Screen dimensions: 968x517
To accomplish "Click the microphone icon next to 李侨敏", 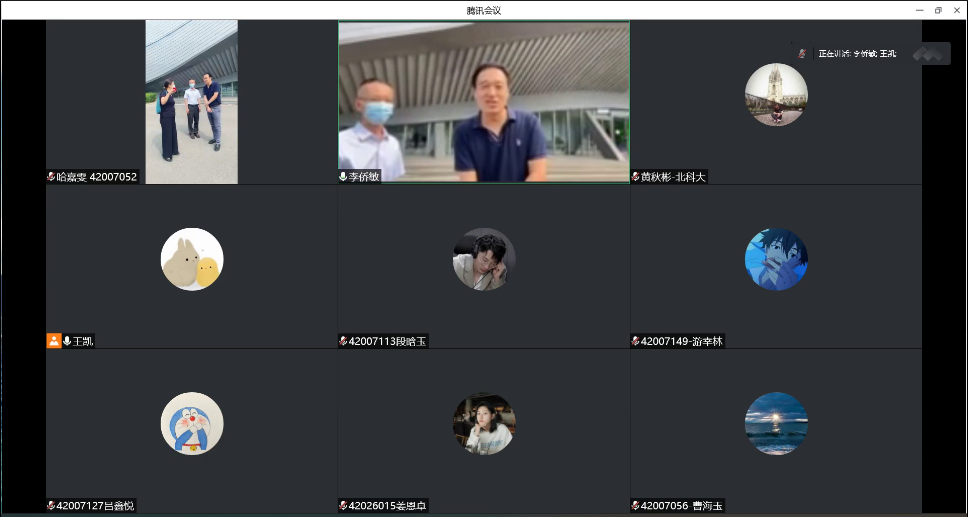I will pos(343,177).
